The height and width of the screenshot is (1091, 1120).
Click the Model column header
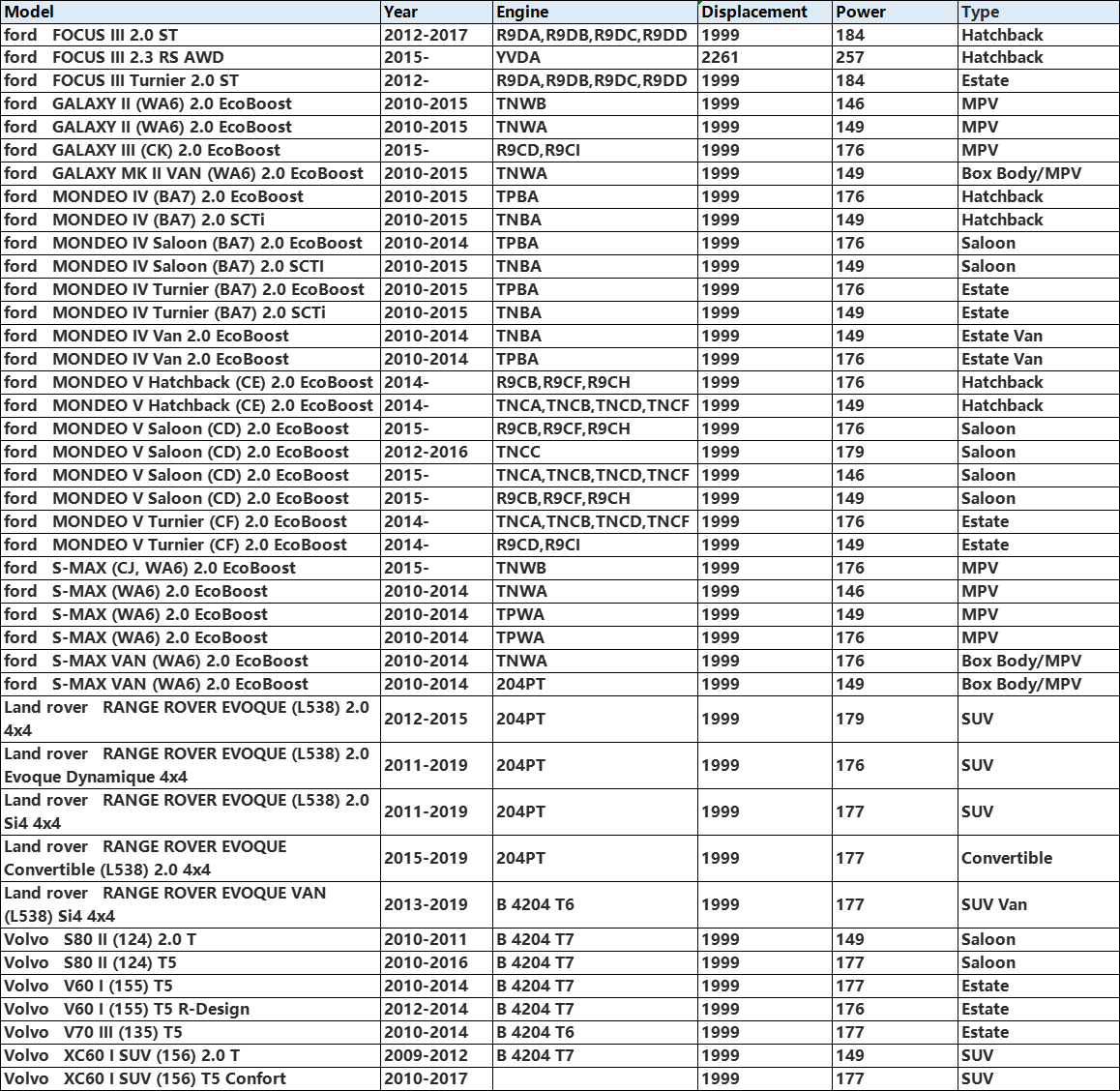tap(190, 12)
